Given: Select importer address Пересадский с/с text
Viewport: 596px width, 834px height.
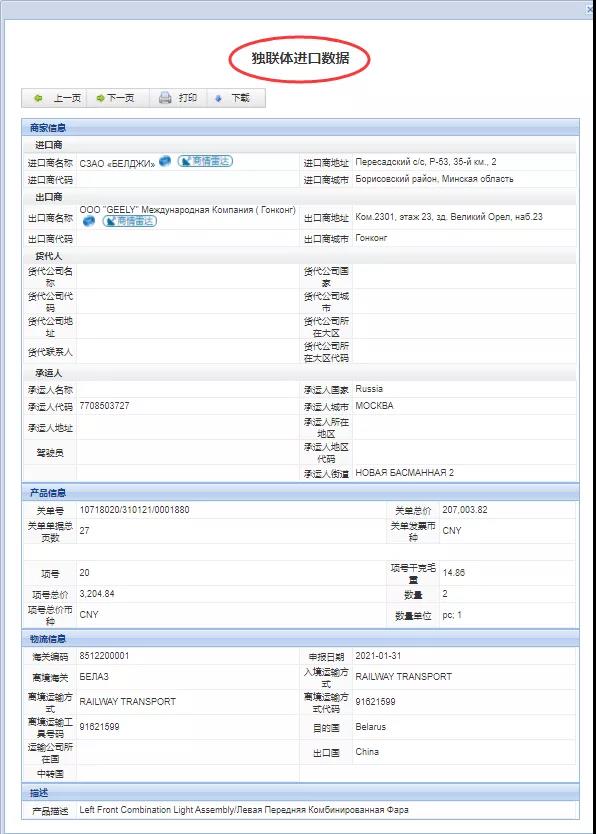Looking at the screenshot, I should pyautogui.click(x=426, y=162).
